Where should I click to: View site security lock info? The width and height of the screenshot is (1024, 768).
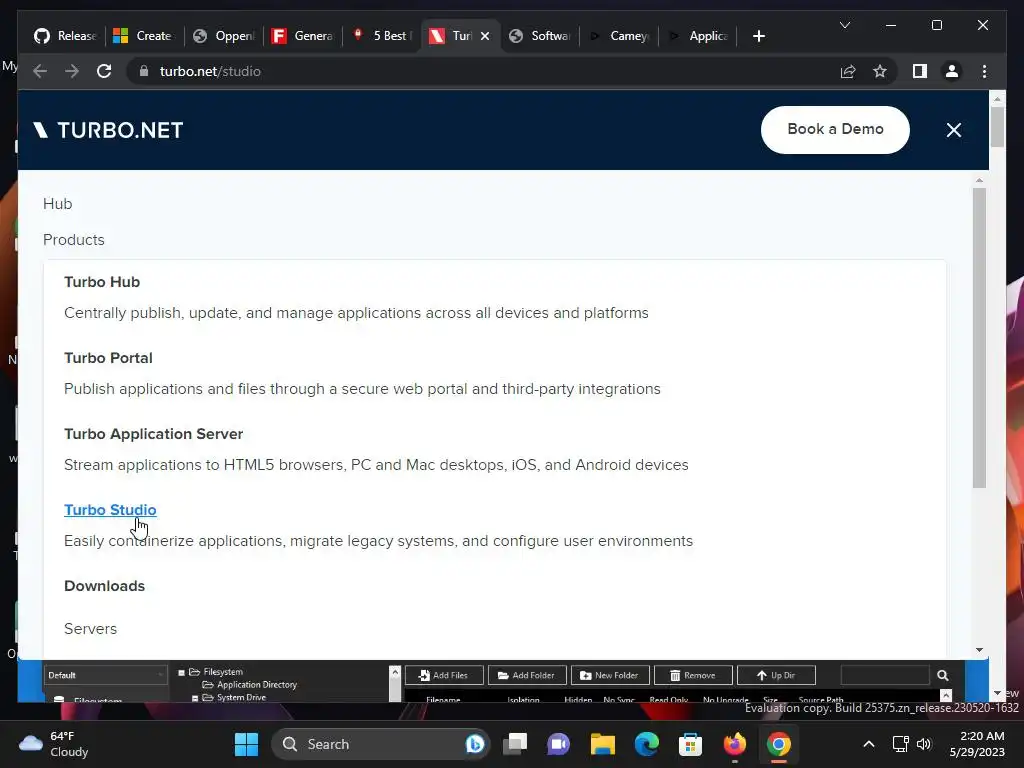(144, 71)
